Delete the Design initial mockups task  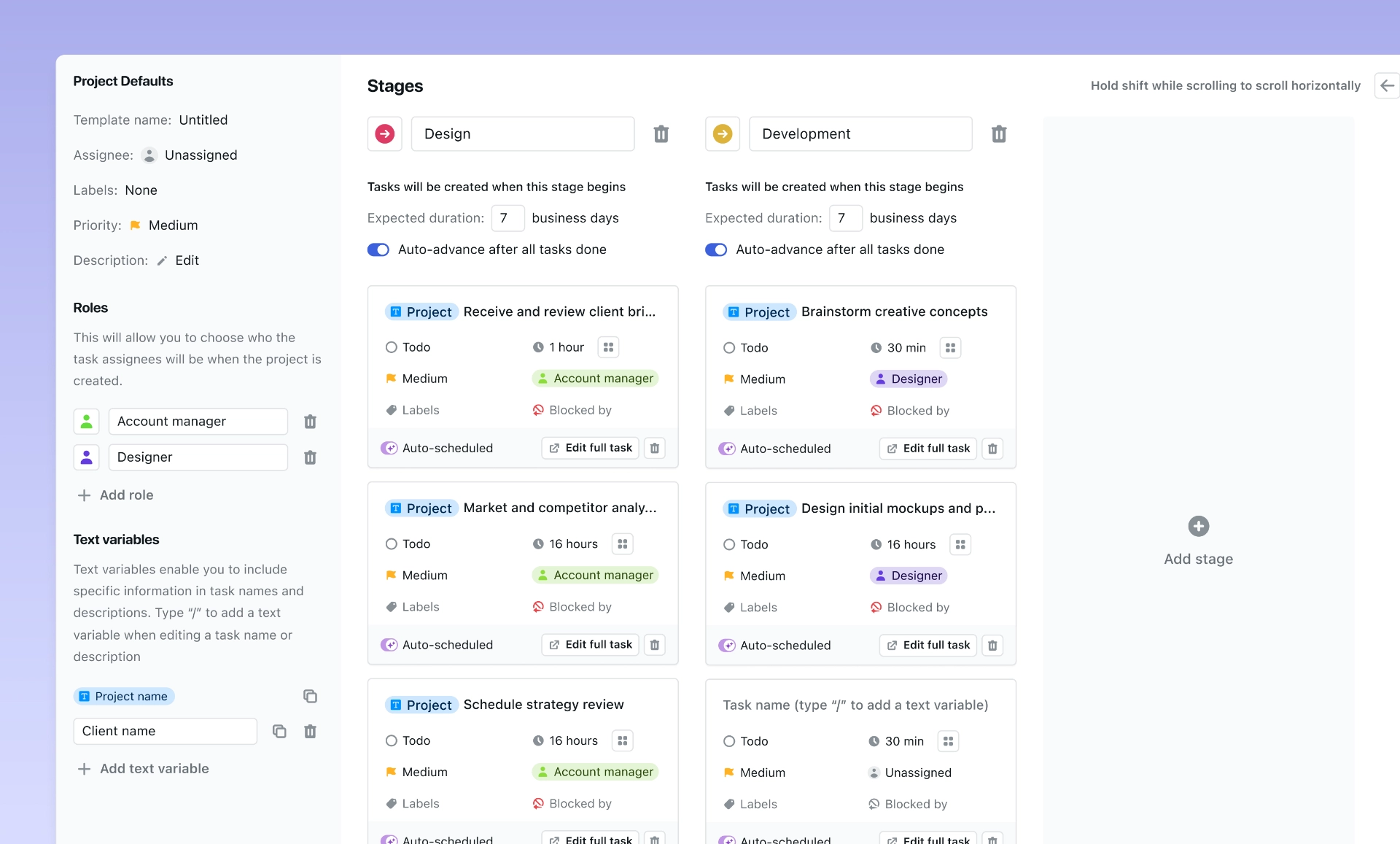(x=992, y=646)
